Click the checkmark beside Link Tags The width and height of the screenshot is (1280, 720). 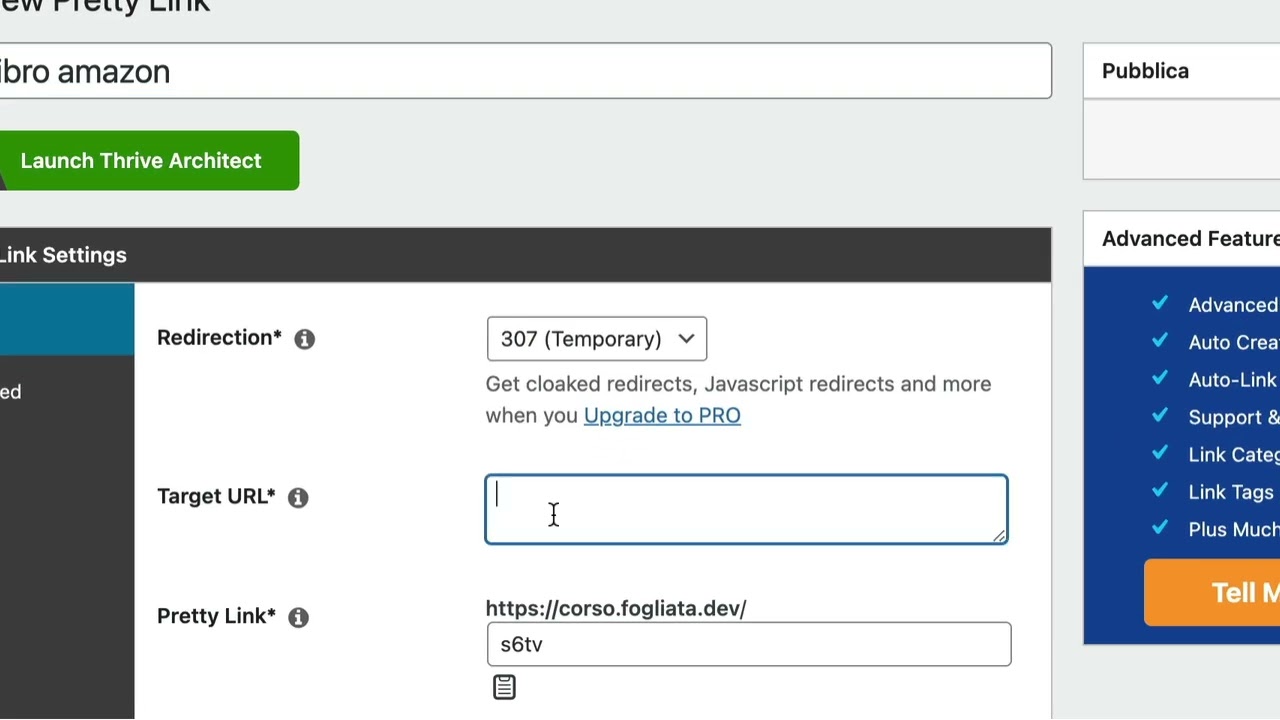coord(1160,491)
